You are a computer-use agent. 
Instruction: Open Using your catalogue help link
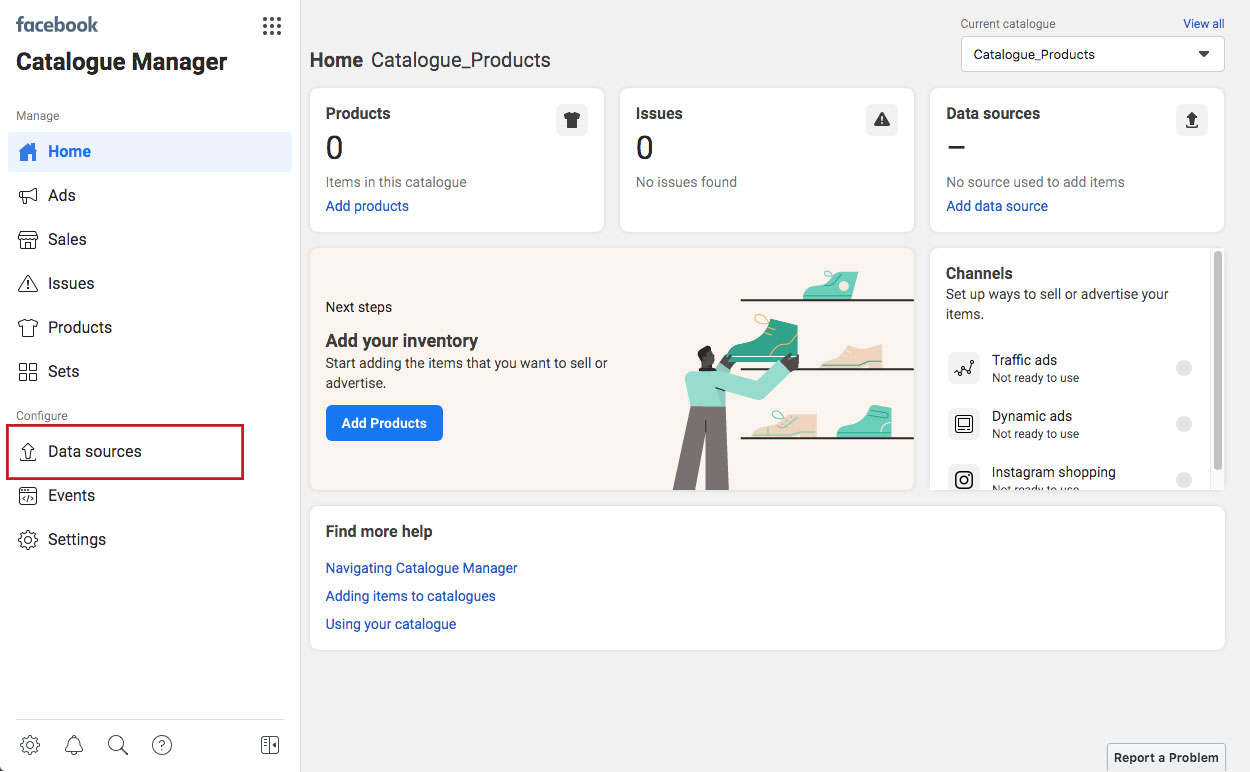pos(391,624)
